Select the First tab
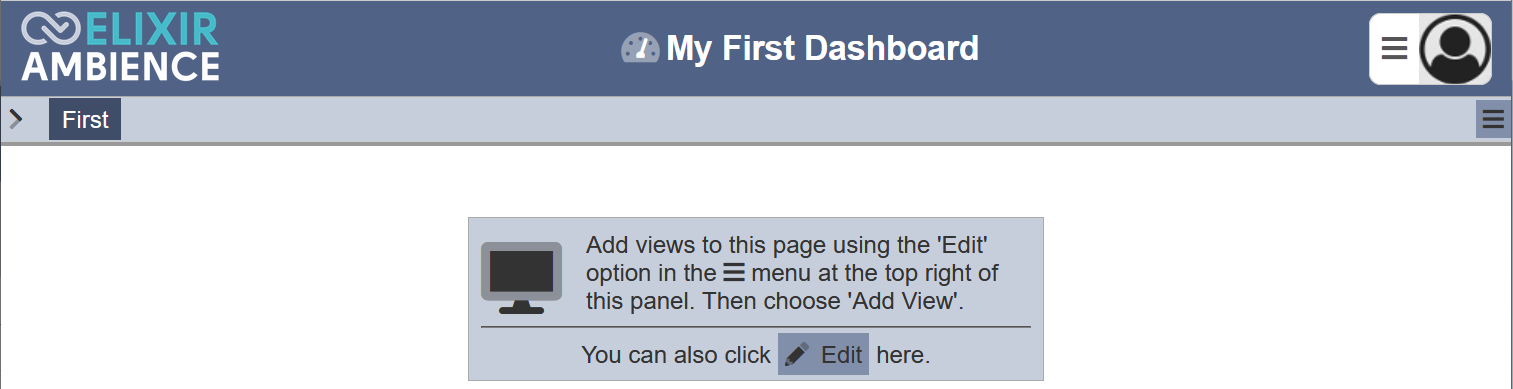This screenshot has width=1513, height=389. (85, 120)
